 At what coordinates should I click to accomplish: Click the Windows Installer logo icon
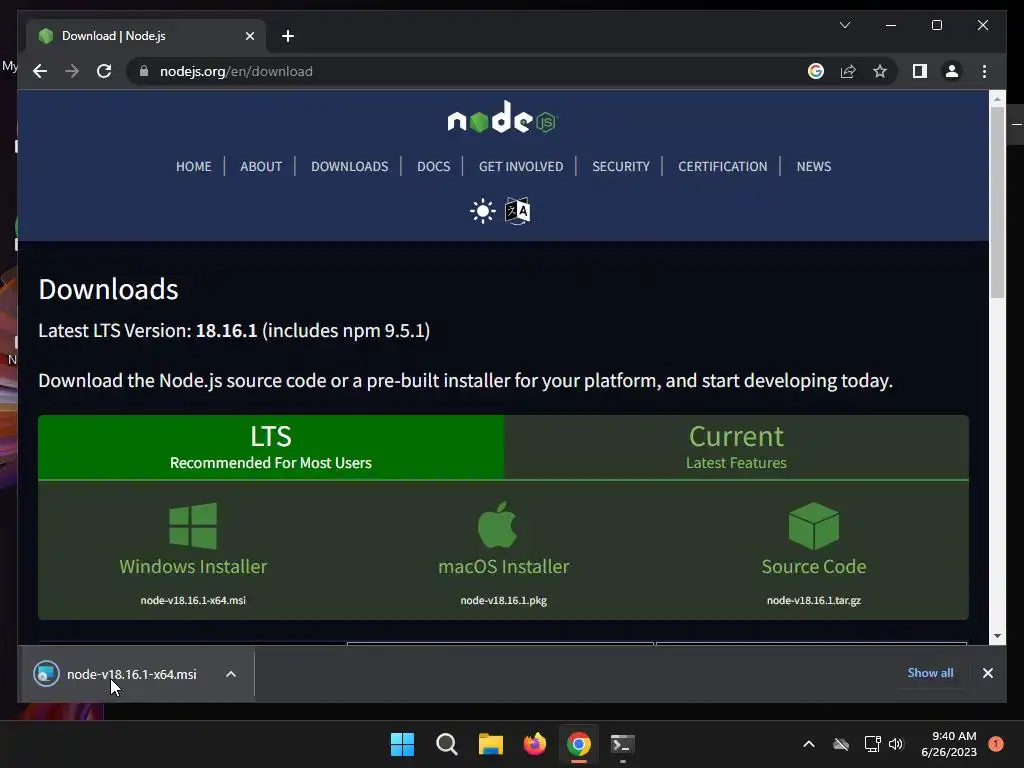click(x=193, y=526)
